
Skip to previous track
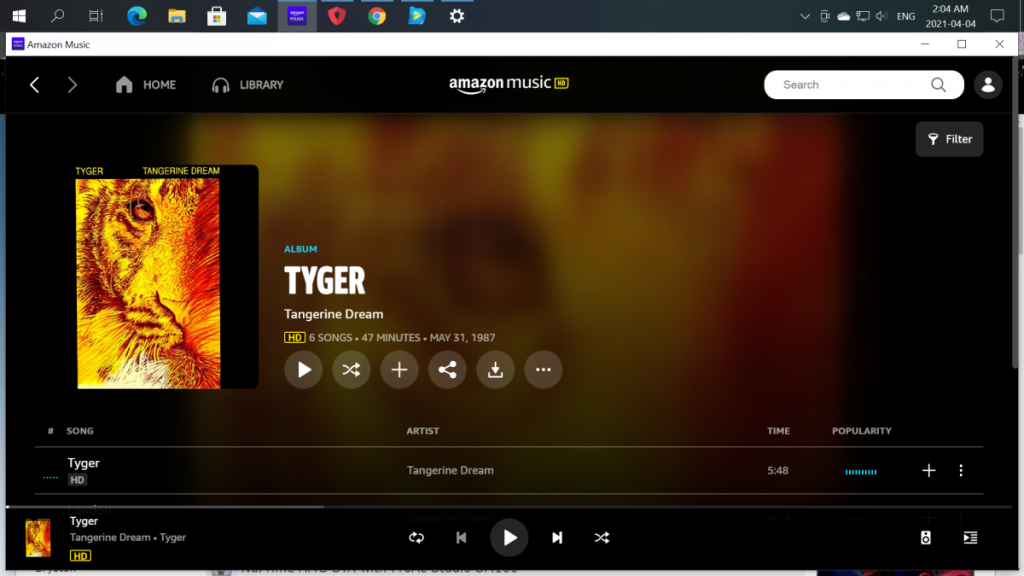click(461, 537)
